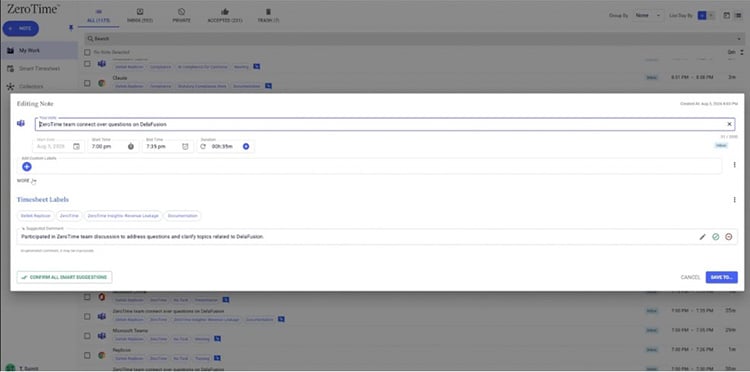Screen dimensions: 750x372
Task: Go to Smart Timesheet in sidebar
Action: [x=39, y=68]
